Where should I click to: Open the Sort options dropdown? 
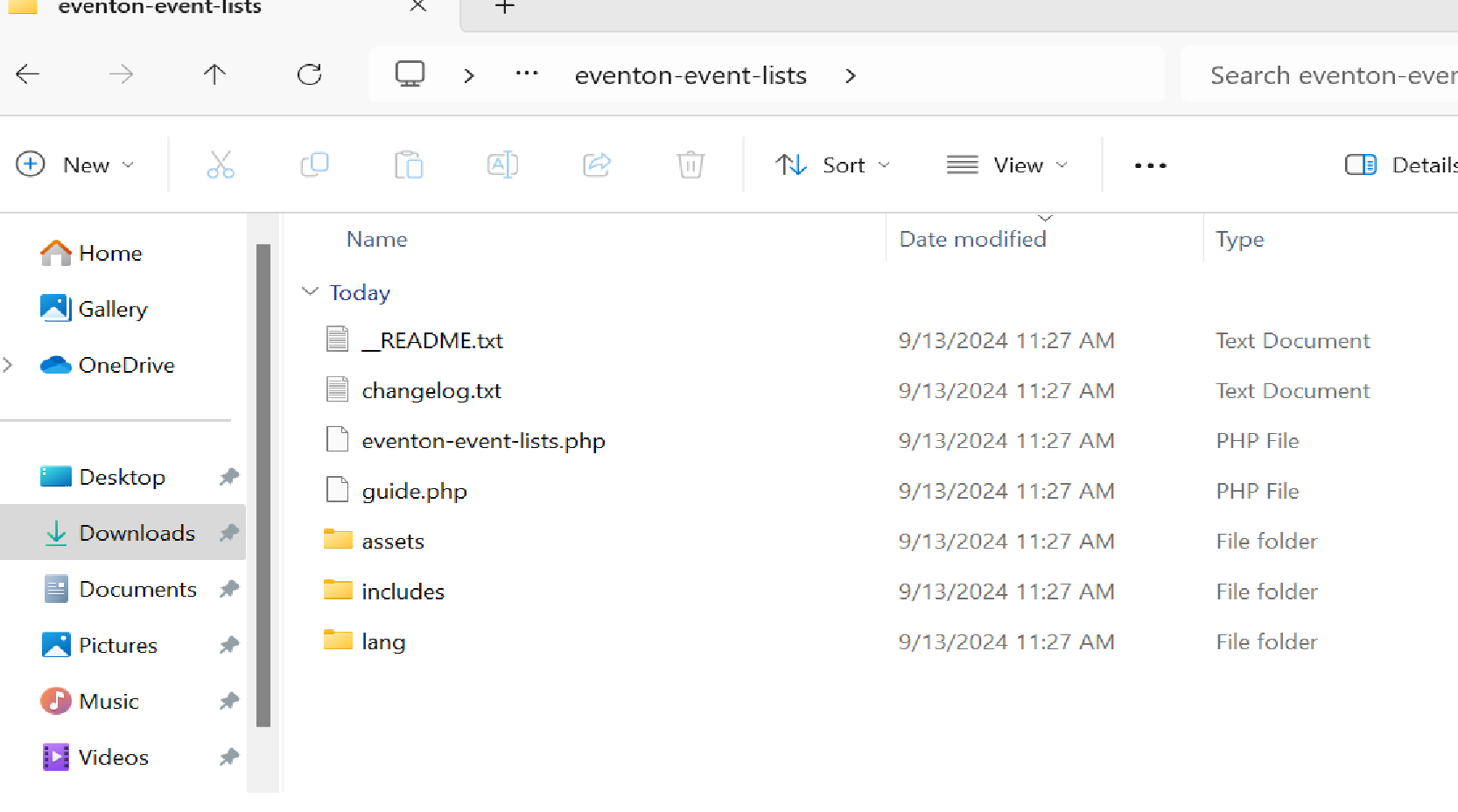coord(832,164)
